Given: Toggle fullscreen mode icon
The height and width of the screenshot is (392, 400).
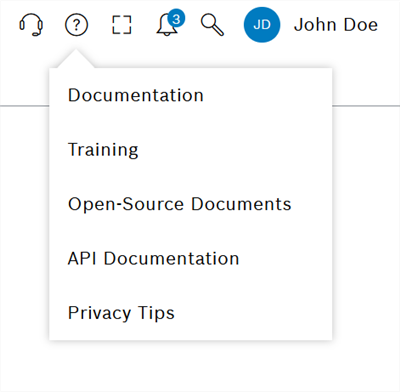Looking at the screenshot, I should [122, 25].
